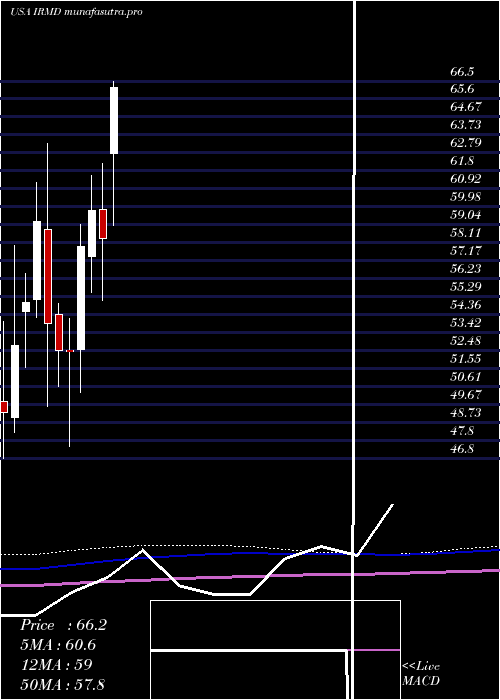Click the 12MA : 59 readout
This screenshot has height=700, width=500.
(57, 665)
